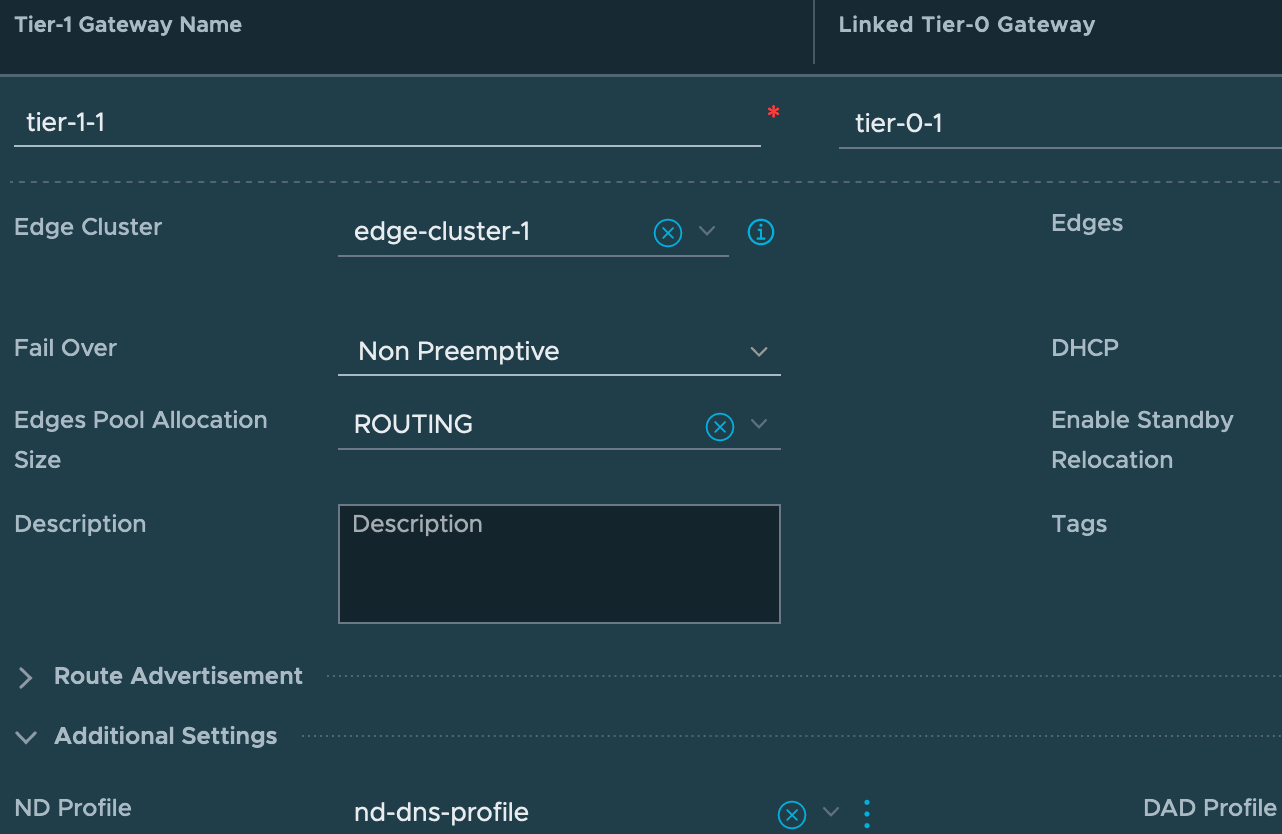
Task: Click the Linked Tier-0 Gateway column header
Action: tap(966, 25)
